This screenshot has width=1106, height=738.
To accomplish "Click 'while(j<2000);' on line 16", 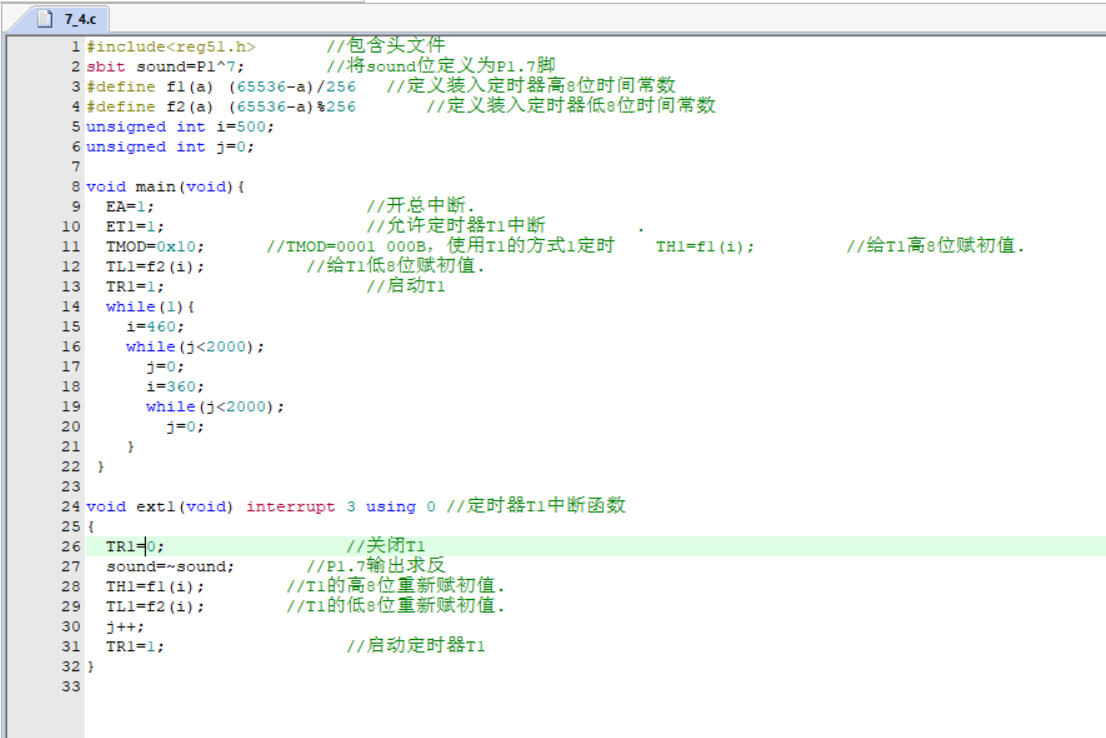I will coord(195,346).
